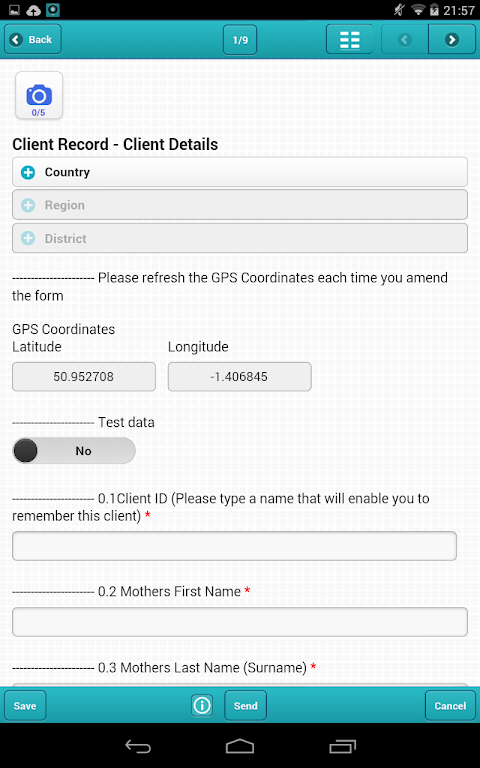Tap the Back button
The width and height of the screenshot is (480, 768).
point(33,39)
